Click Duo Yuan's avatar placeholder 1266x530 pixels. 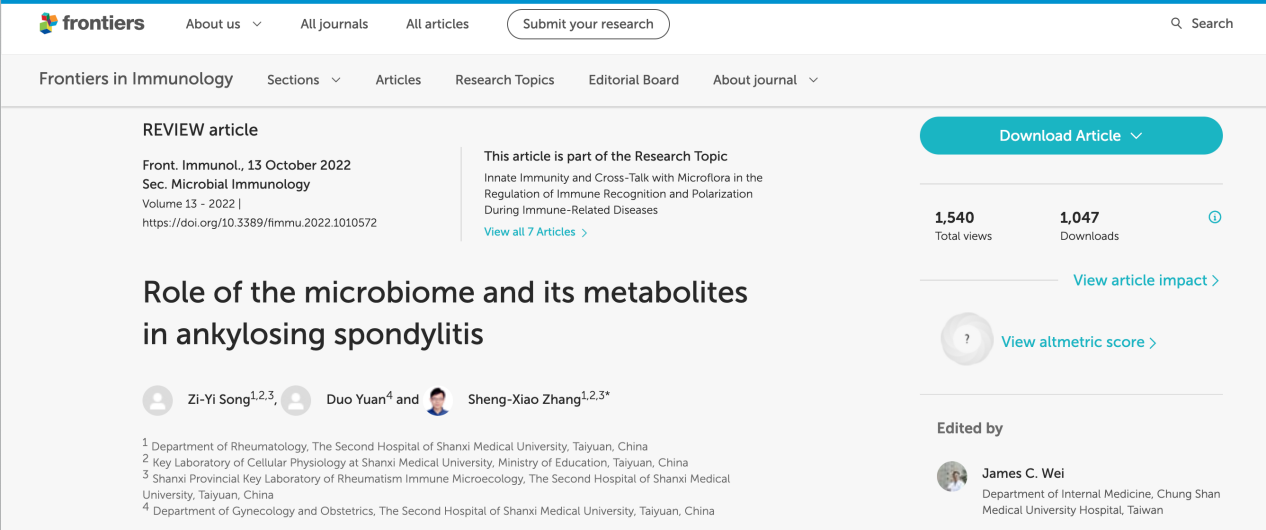(296, 400)
